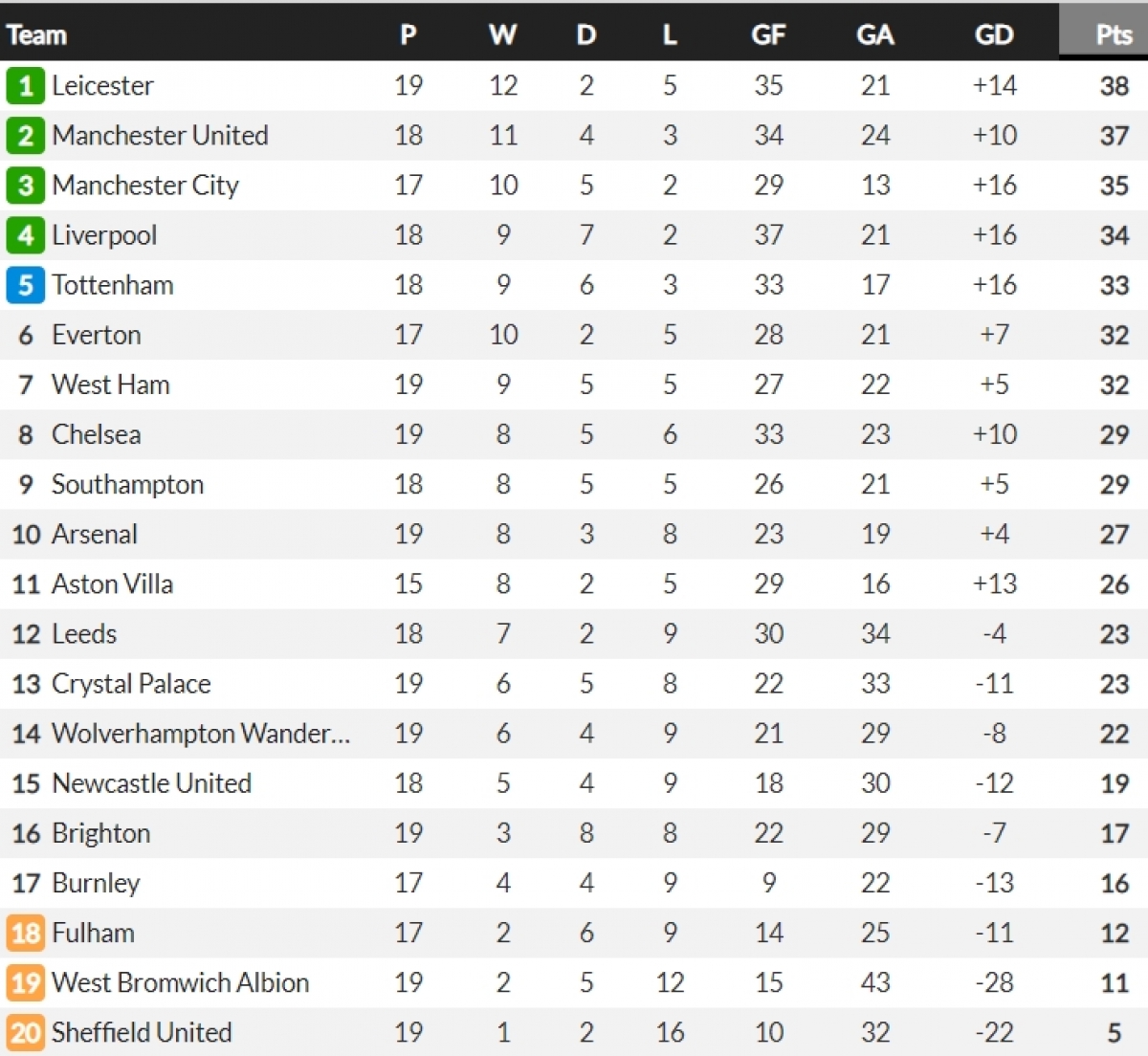This screenshot has height=1056, width=1148.
Task: Click Sheffield United's orange position 20 badge
Action: (26, 1032)
